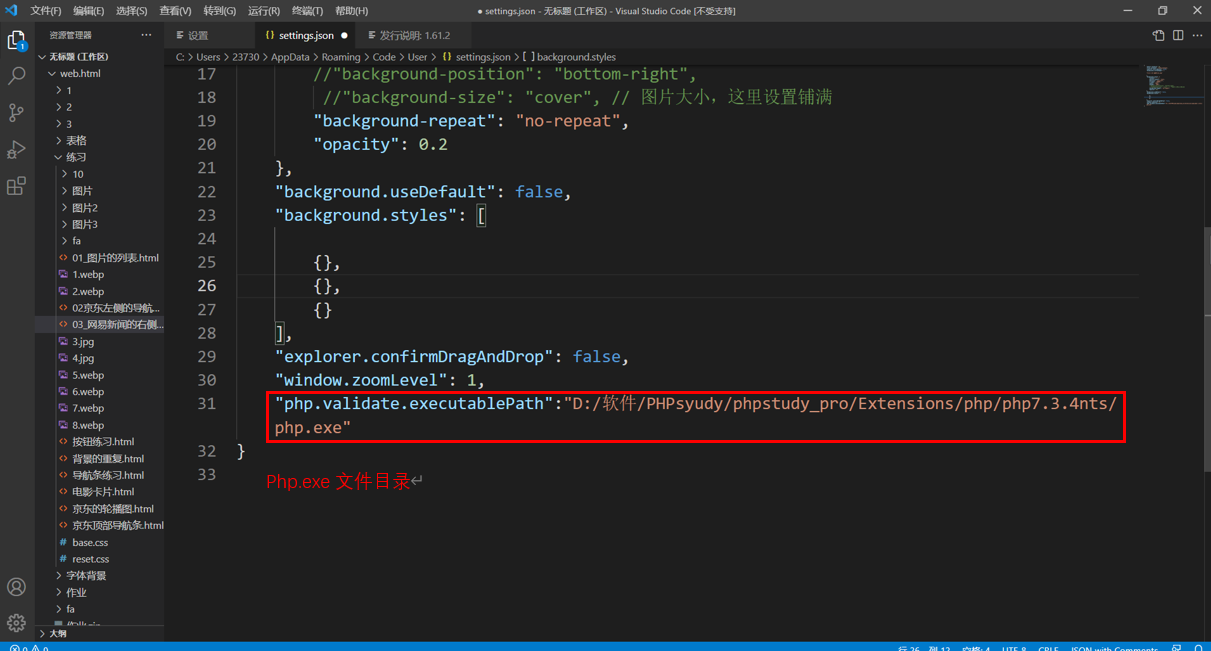Open file 3.jpg
This screenshot has height=651, width=1211.
coord(99,341)
